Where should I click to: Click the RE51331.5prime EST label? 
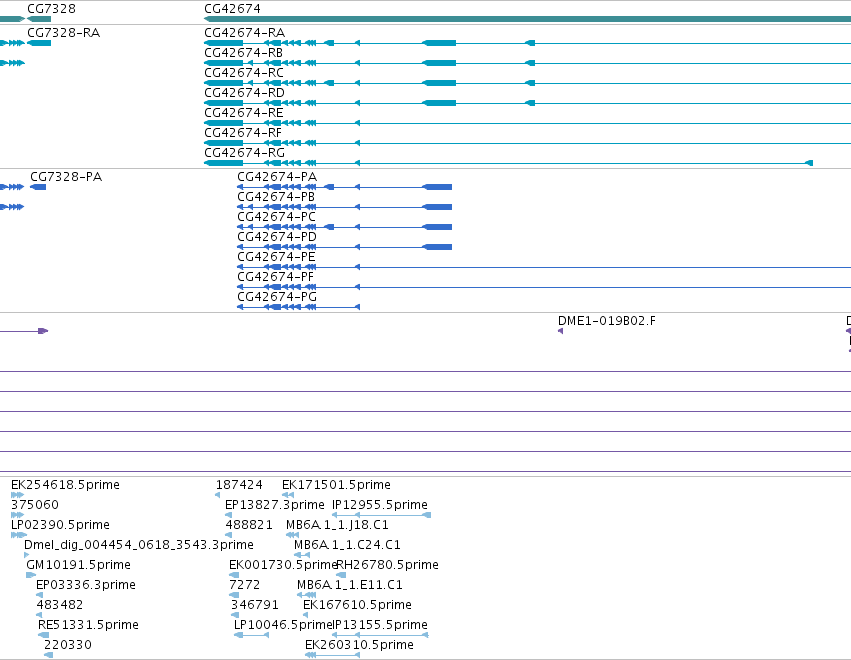pyautogui.click(x=88, y=625)
